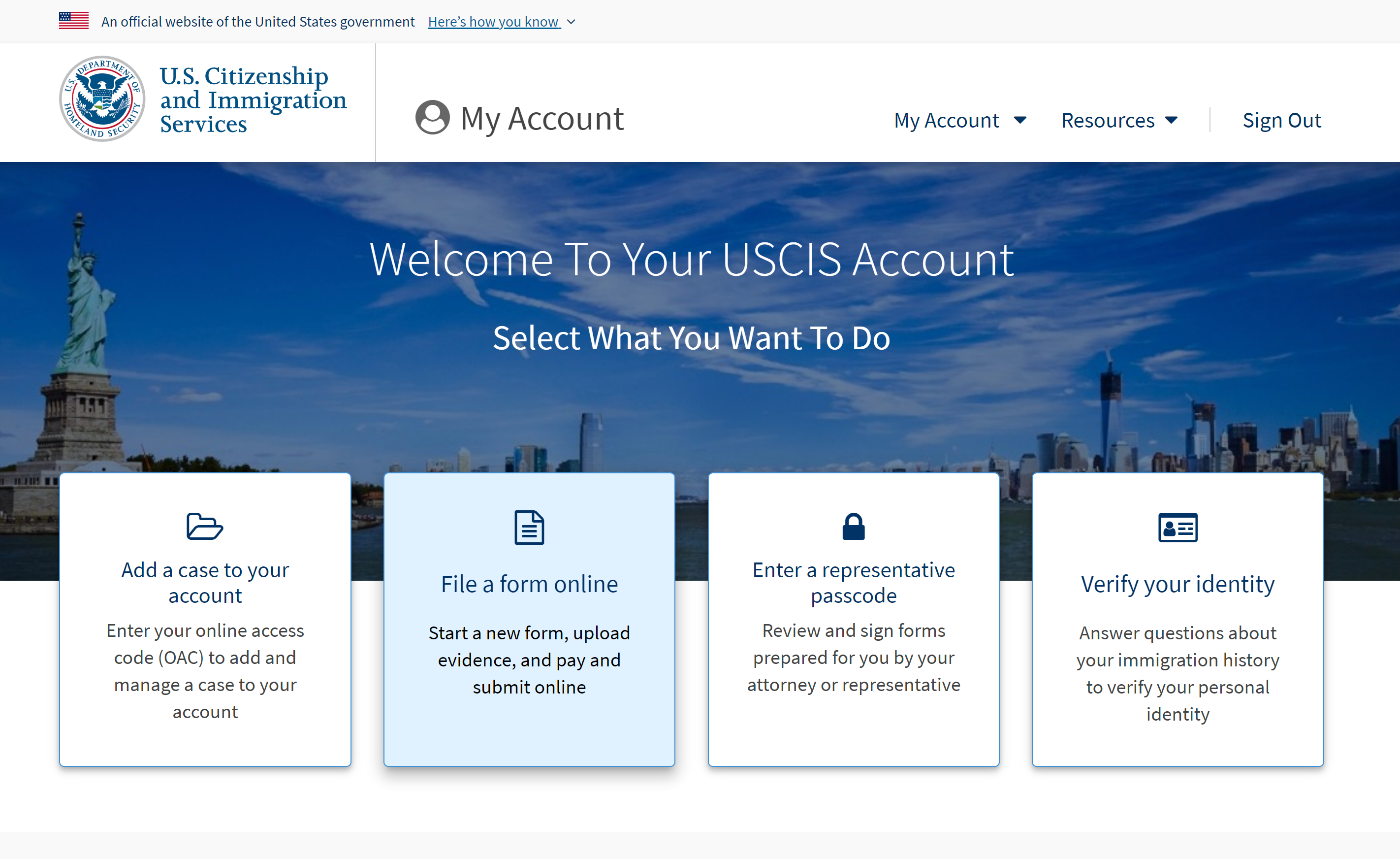Select 'File a form online' heading
The image size is (1400, 859).
[x=529, y=584]
